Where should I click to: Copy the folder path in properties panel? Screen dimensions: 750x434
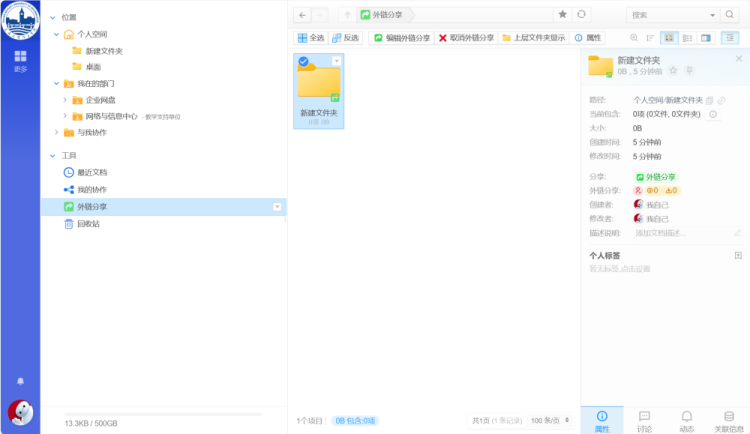[710, 100]
